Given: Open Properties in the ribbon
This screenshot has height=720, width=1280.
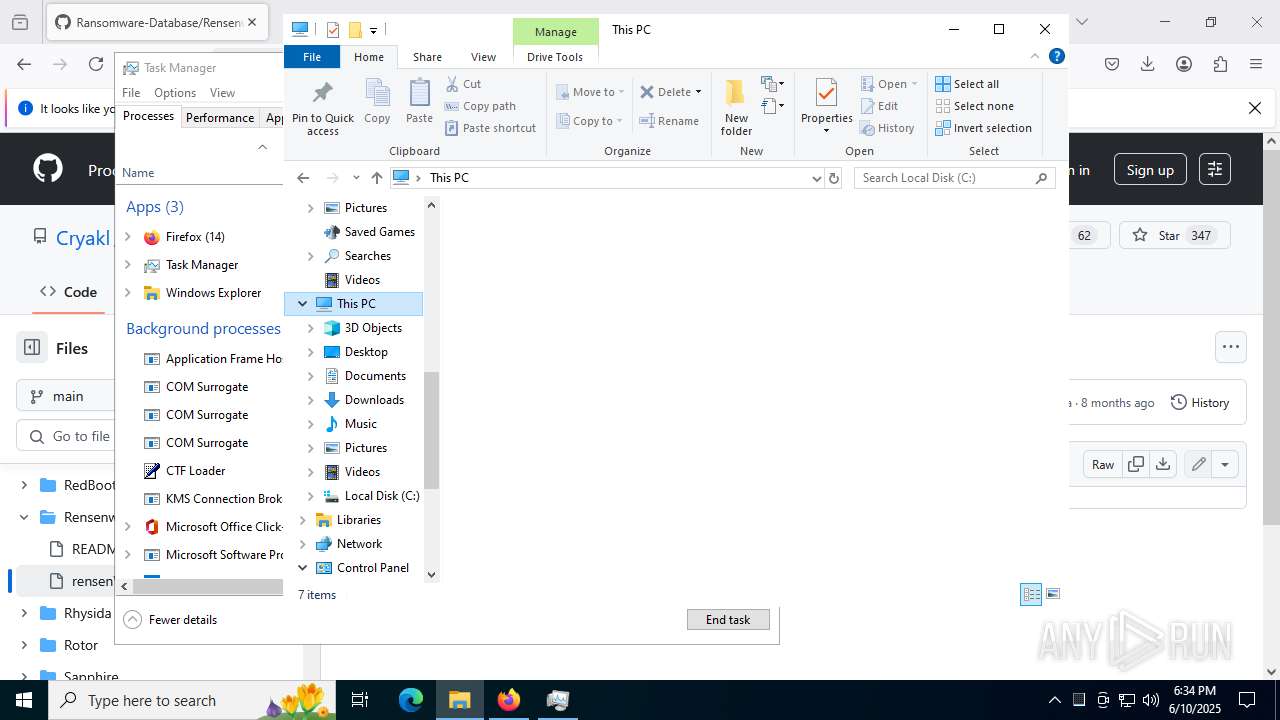Looking at the screenshot, I should pos(826,107).
